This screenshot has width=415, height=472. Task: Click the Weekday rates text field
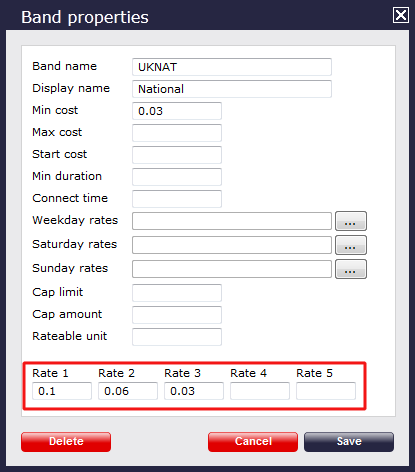(232, 221)
